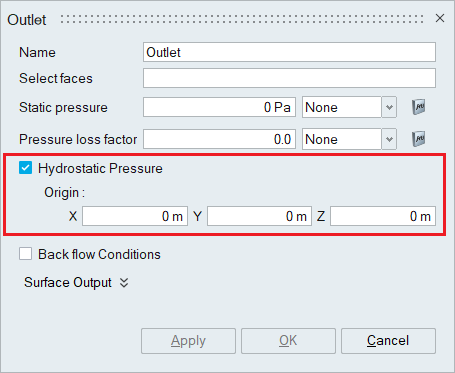Click the dotted drag handle in title bar
This screenshot has width=455, height=373.
242,19
